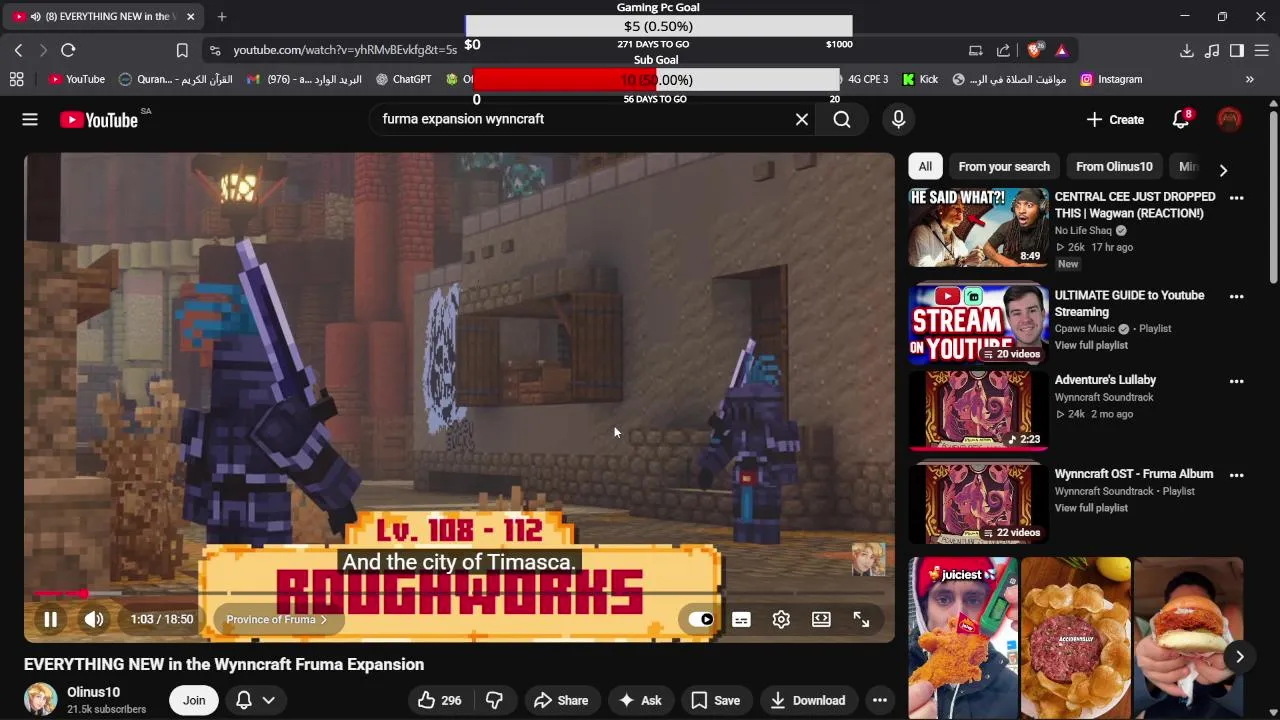Submit search with magnifier icon
Screen dimensions: 1280x720
point(842,120)
